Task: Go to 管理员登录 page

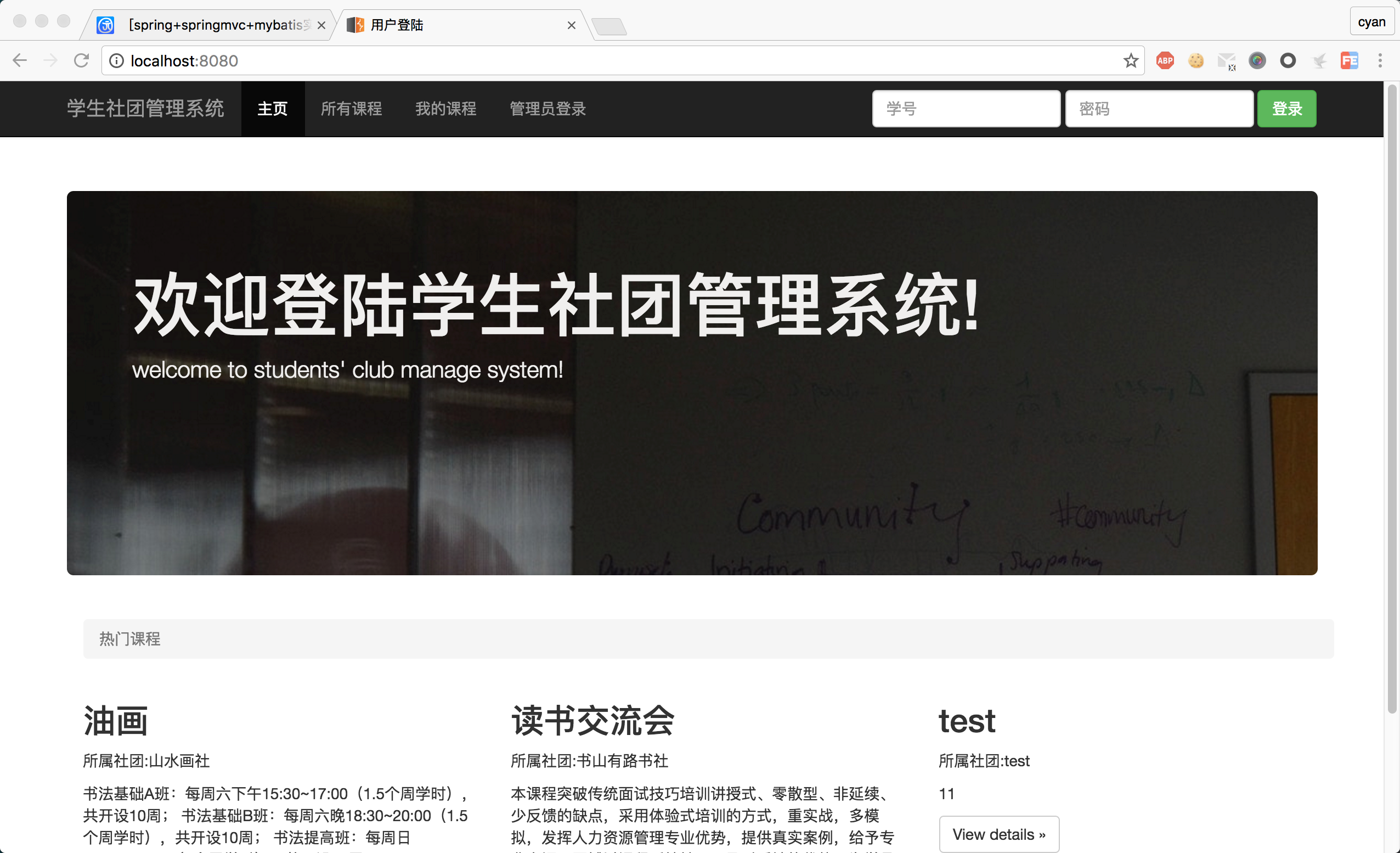Action: (546, 109)
